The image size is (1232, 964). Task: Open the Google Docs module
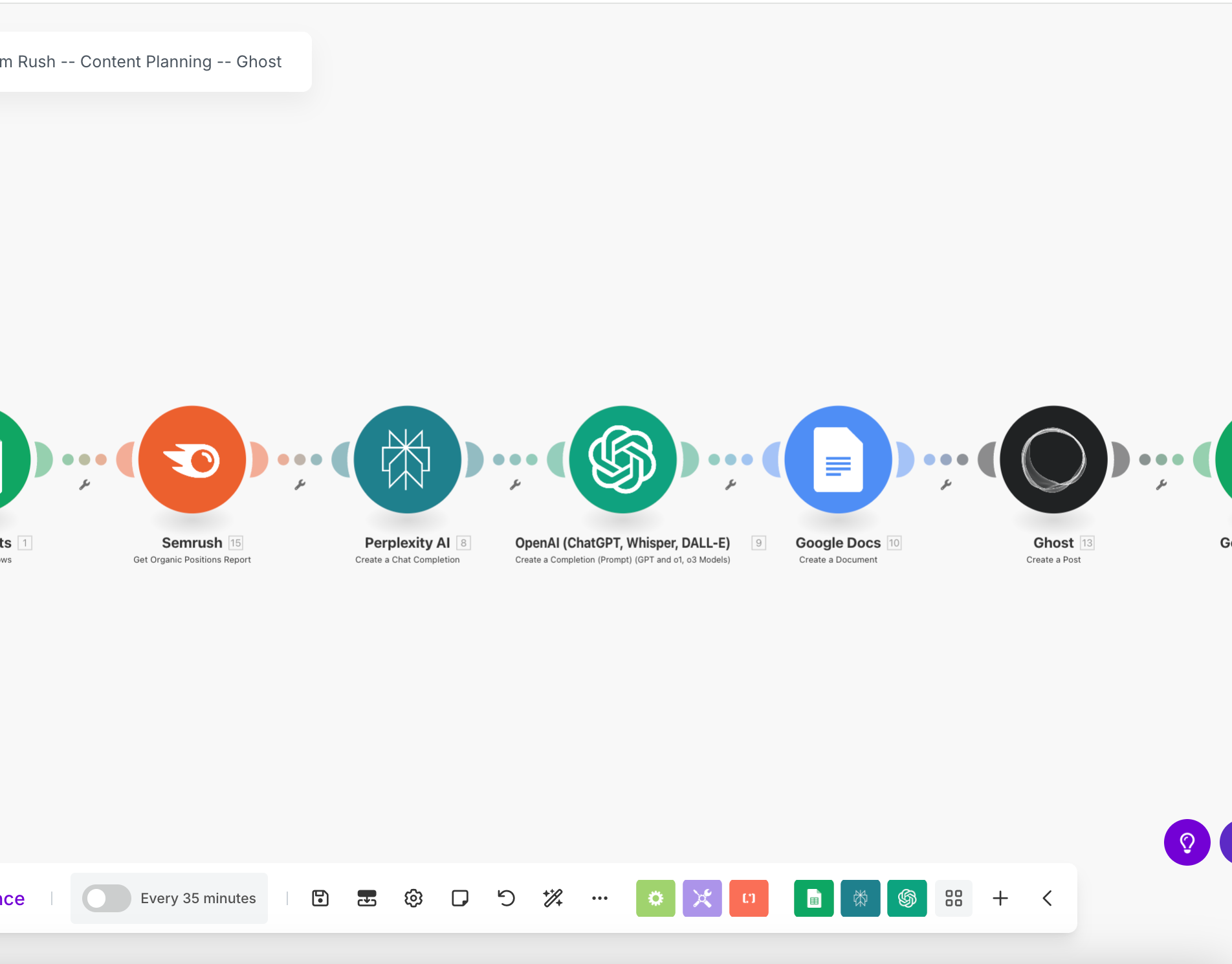point(839,459)
